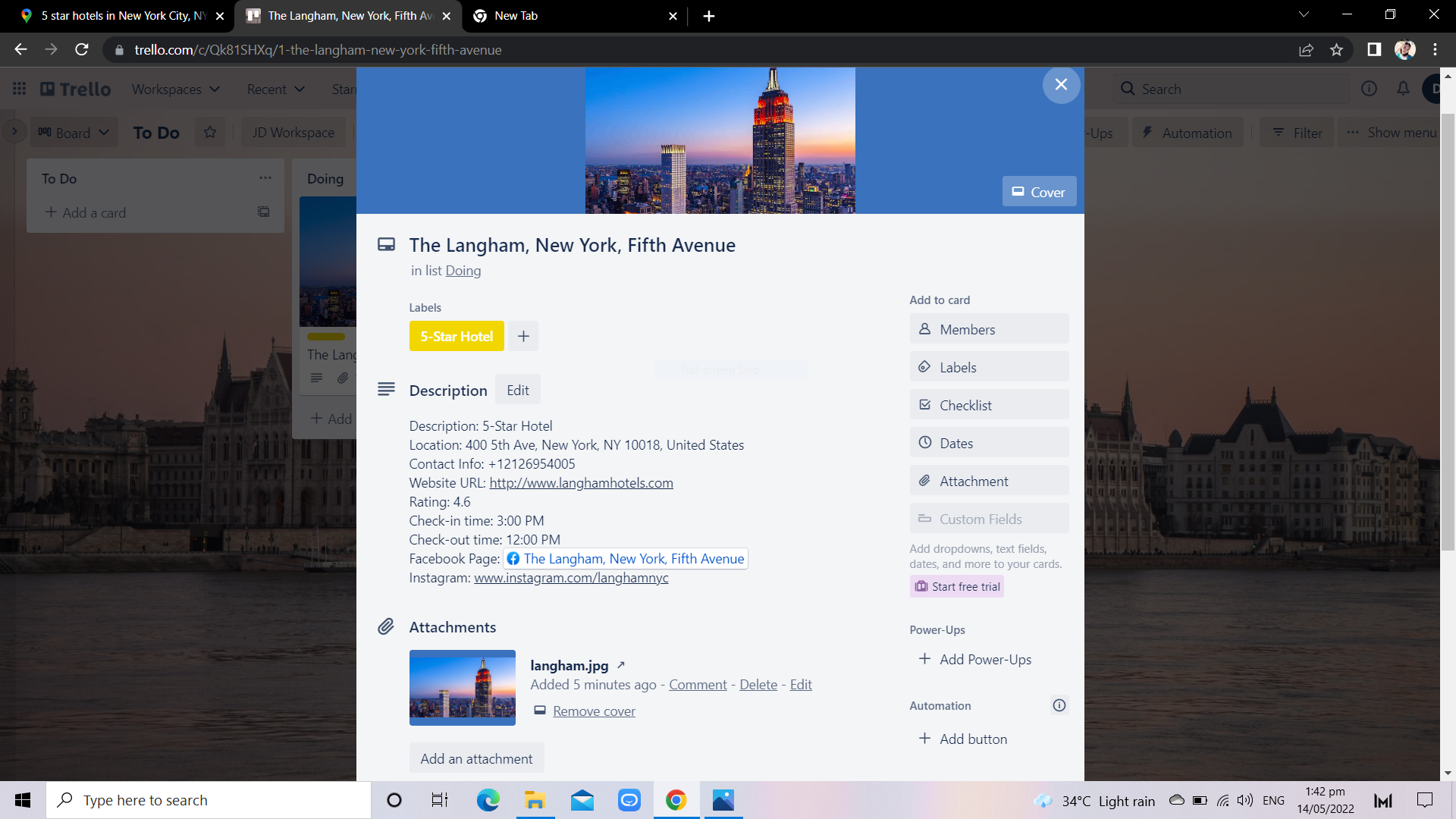
Task: Select the 5-Star Hotel yellow label
Action: (x=457, y=336)
